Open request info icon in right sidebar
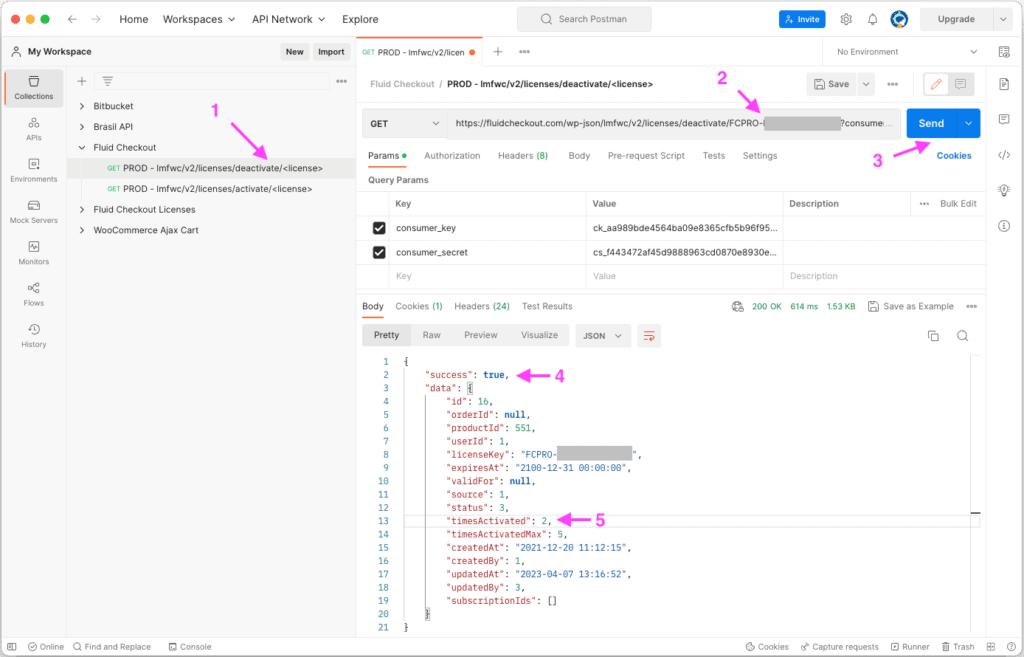 tap(1004, 226)
